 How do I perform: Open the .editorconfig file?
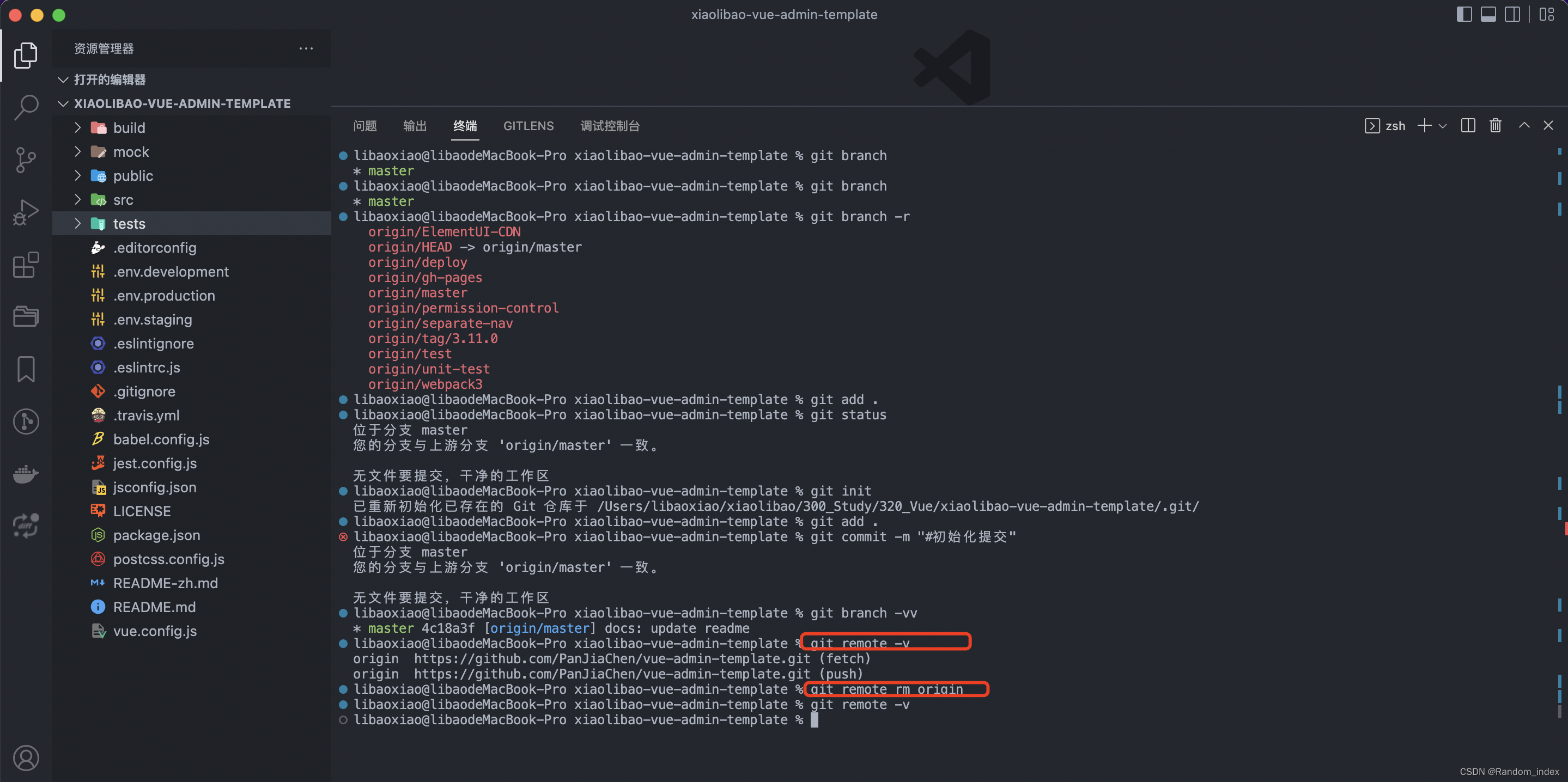click(x=192, y=248)
